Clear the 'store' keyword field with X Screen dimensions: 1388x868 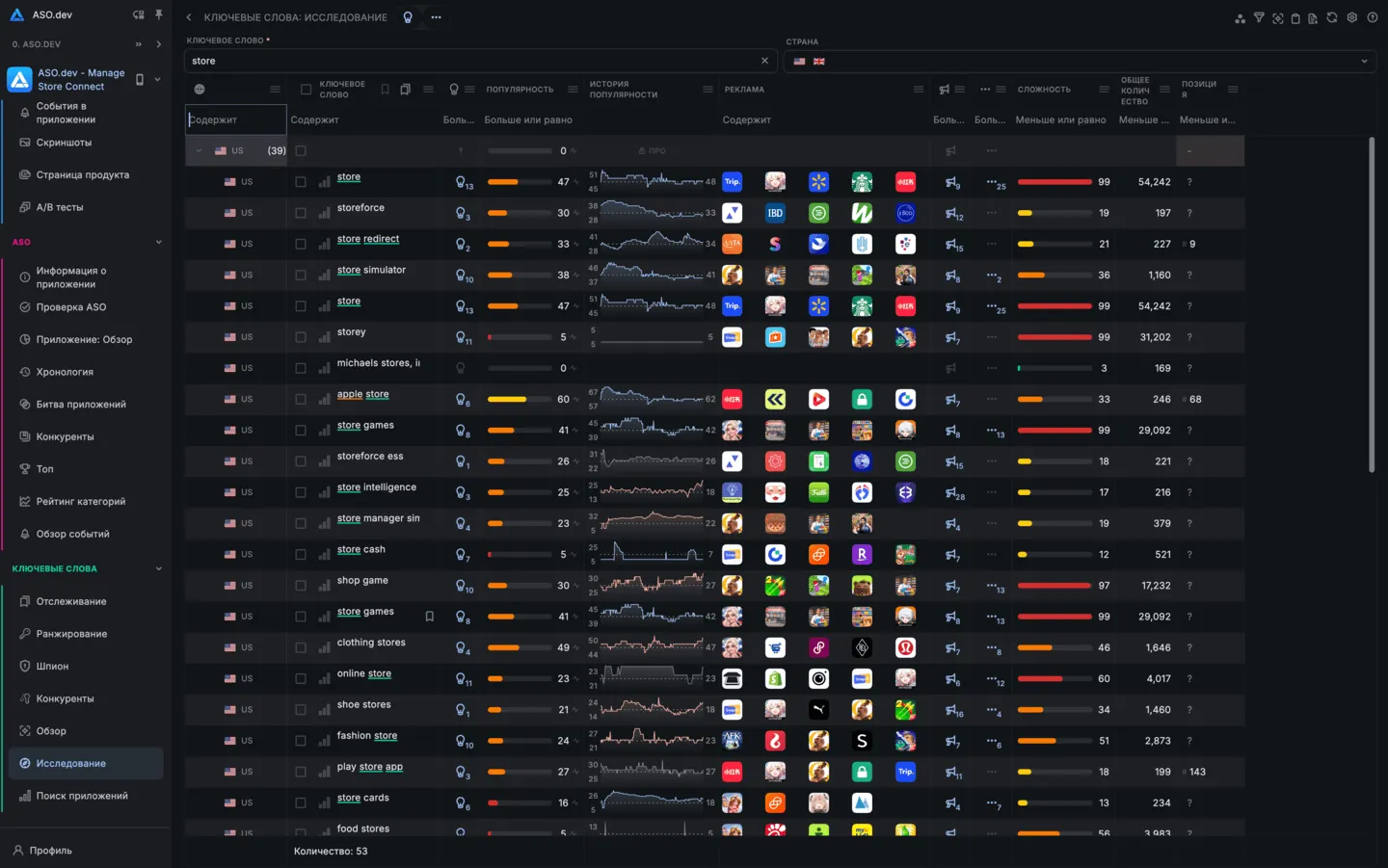pos(764,61)
